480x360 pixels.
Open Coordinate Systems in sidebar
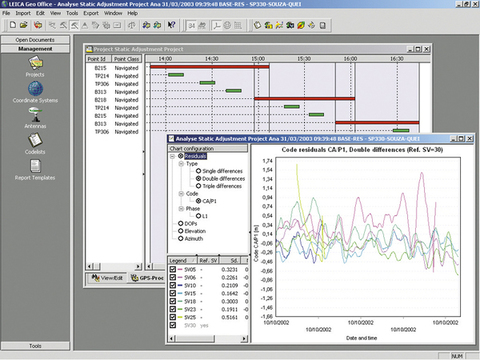(35, 89)
